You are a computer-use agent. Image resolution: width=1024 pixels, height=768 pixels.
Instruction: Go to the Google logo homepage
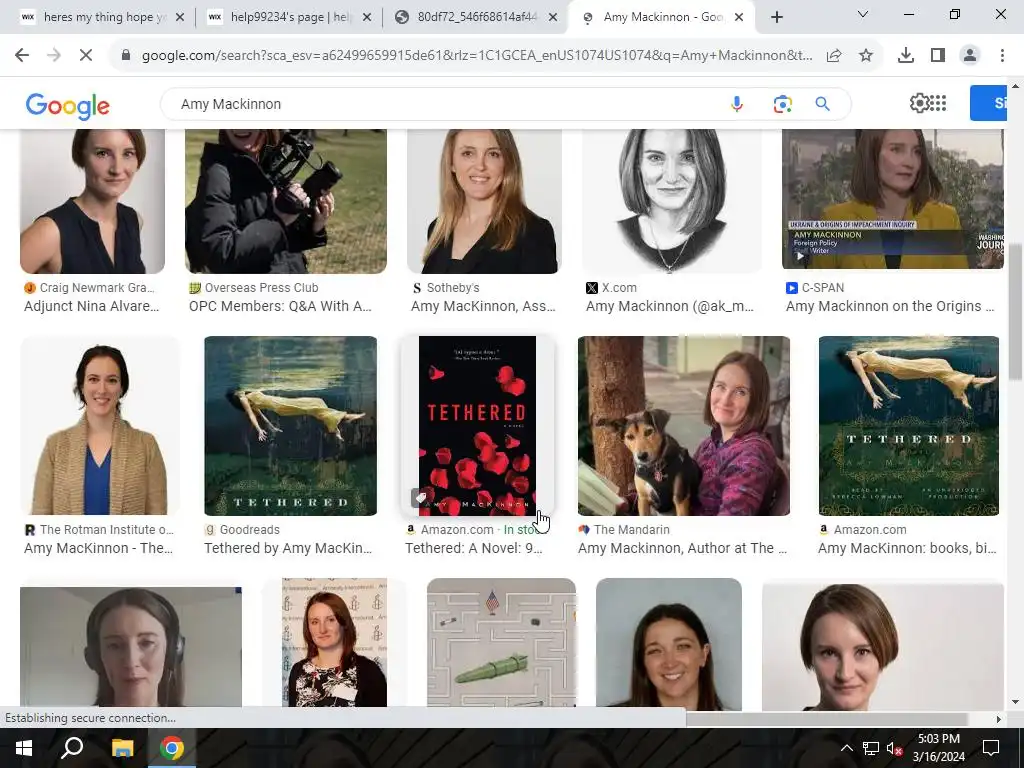(68, 106)
